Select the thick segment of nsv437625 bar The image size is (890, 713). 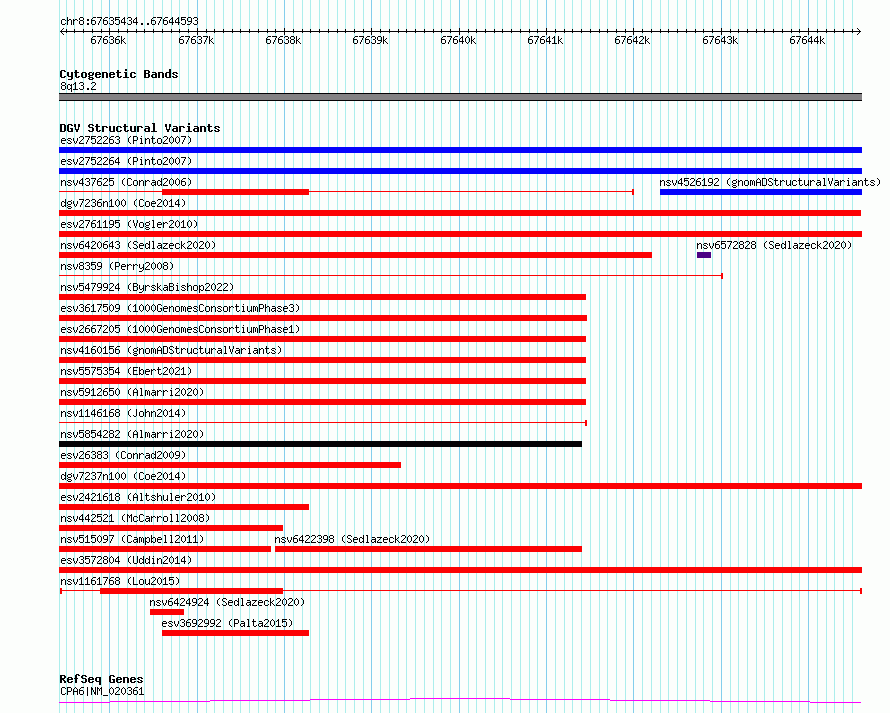(236, 192)
